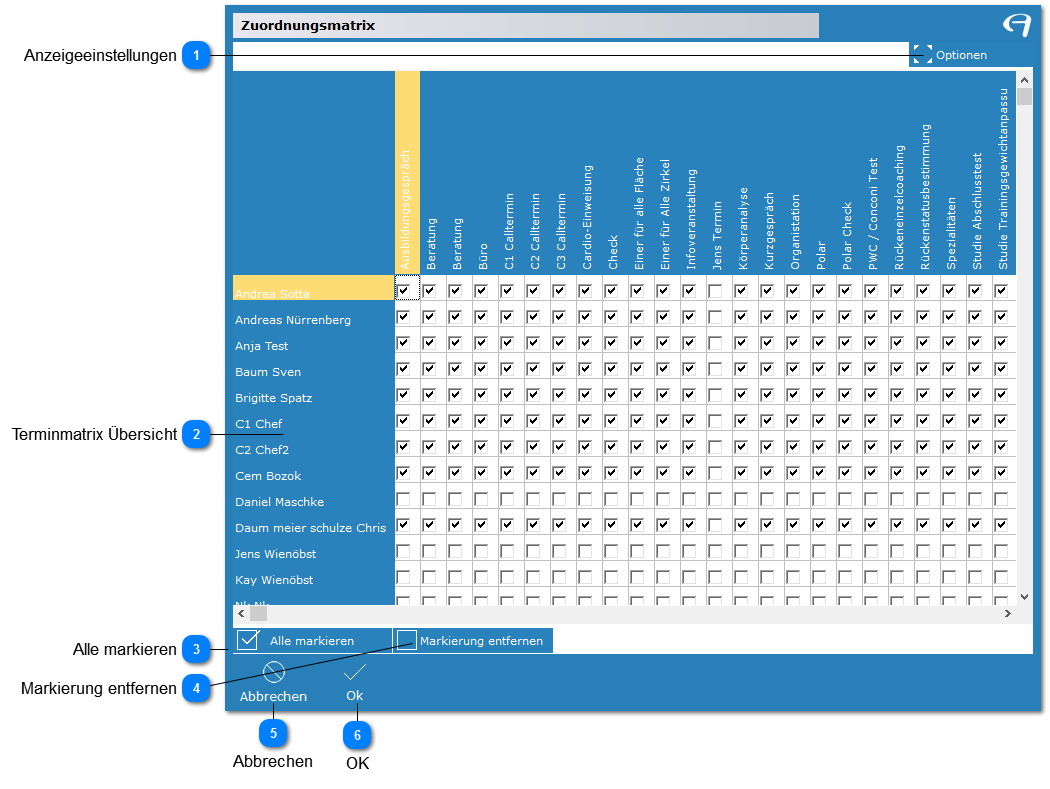Click the Ok button label
The height and width of the screenshot is (789, 1050).
354,696
